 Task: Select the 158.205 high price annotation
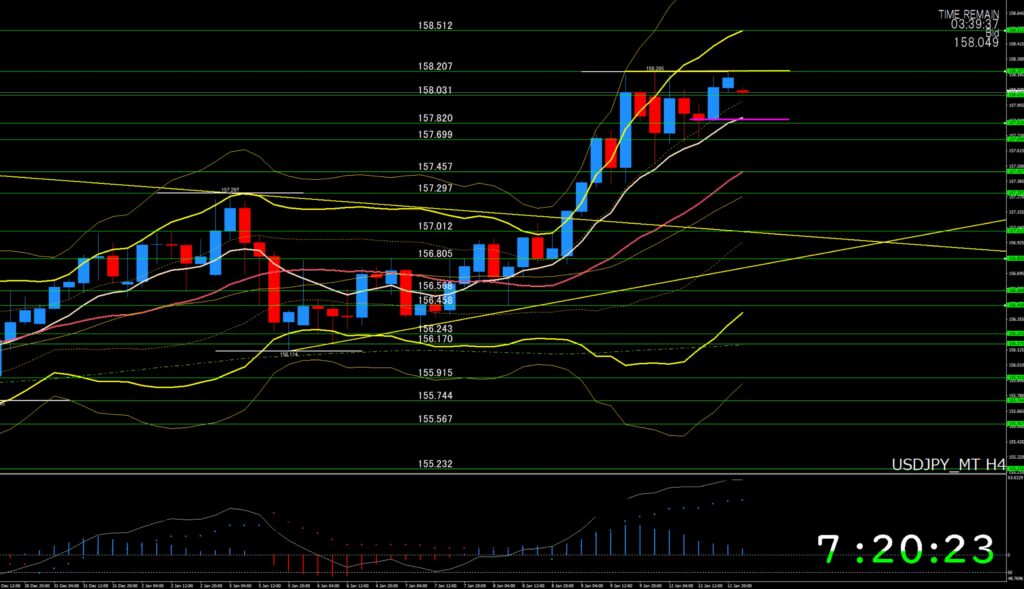655,68
